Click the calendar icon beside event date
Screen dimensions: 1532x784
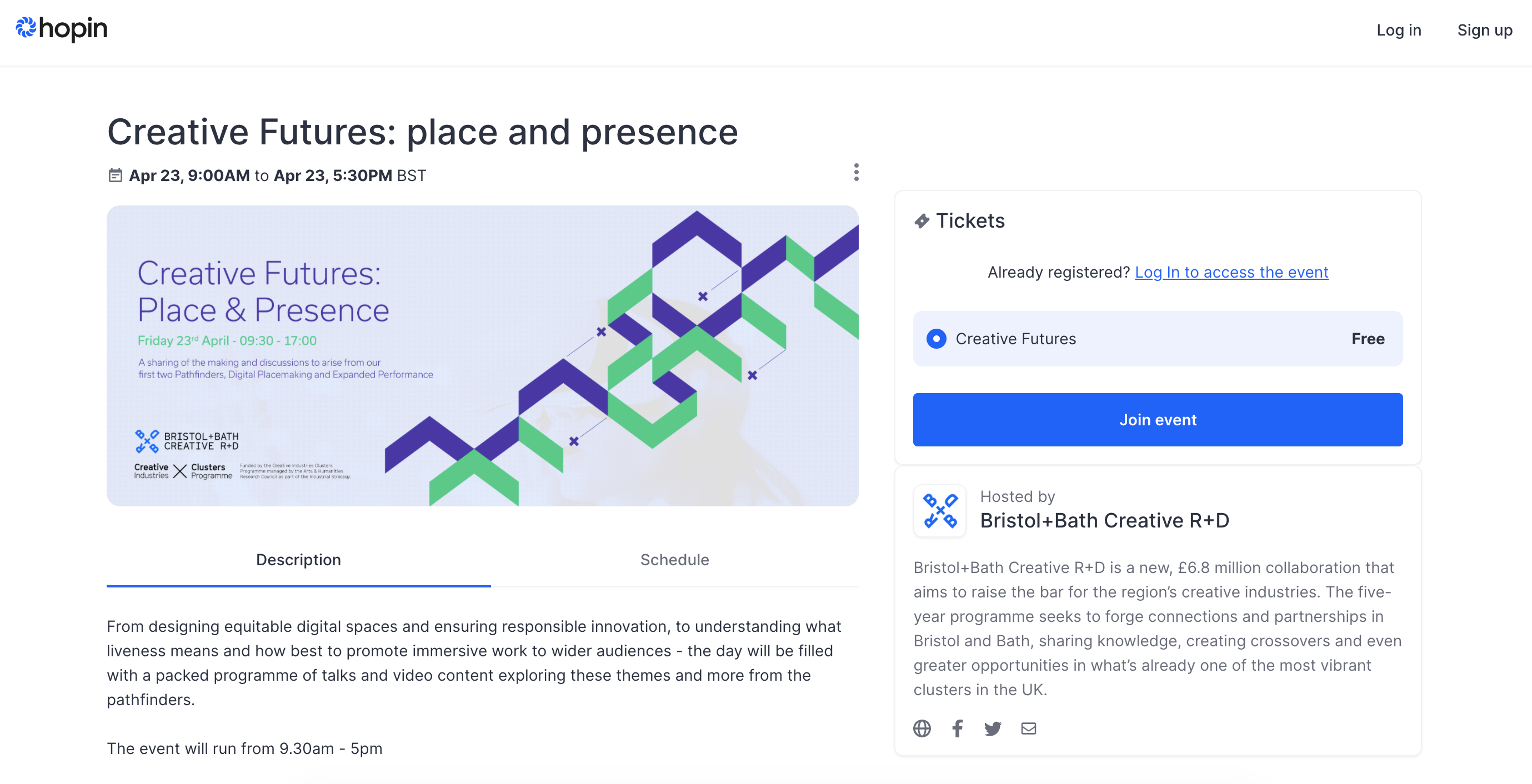coord(115,175)
